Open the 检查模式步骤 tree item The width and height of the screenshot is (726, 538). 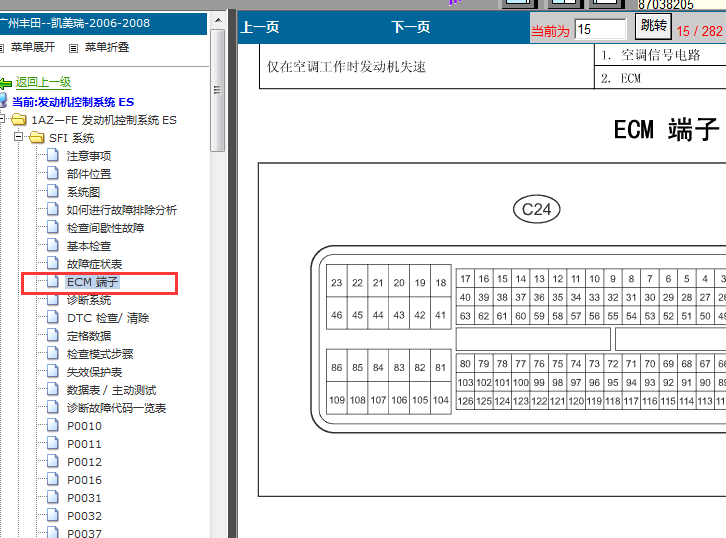coord(100,354)
